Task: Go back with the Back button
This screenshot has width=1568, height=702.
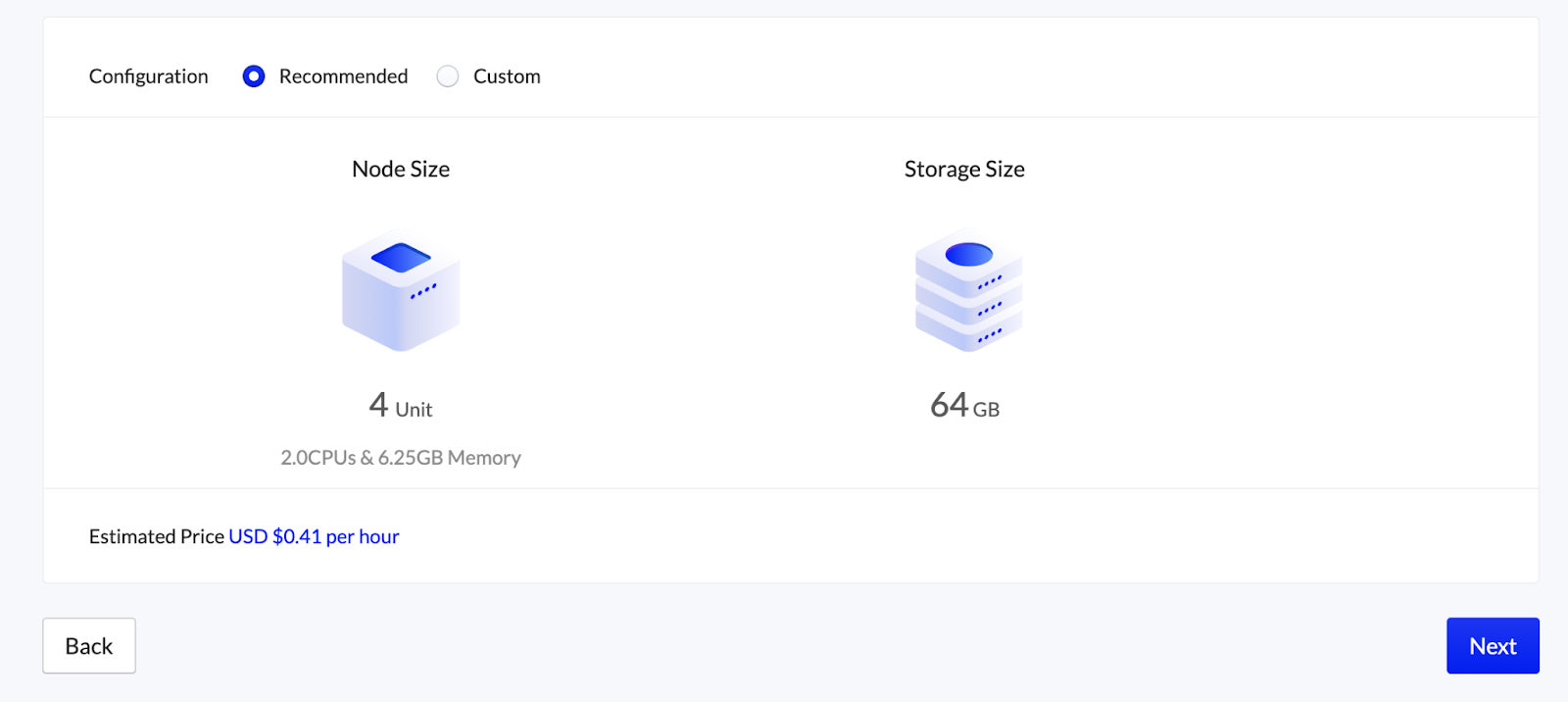Action: [89, 646]
